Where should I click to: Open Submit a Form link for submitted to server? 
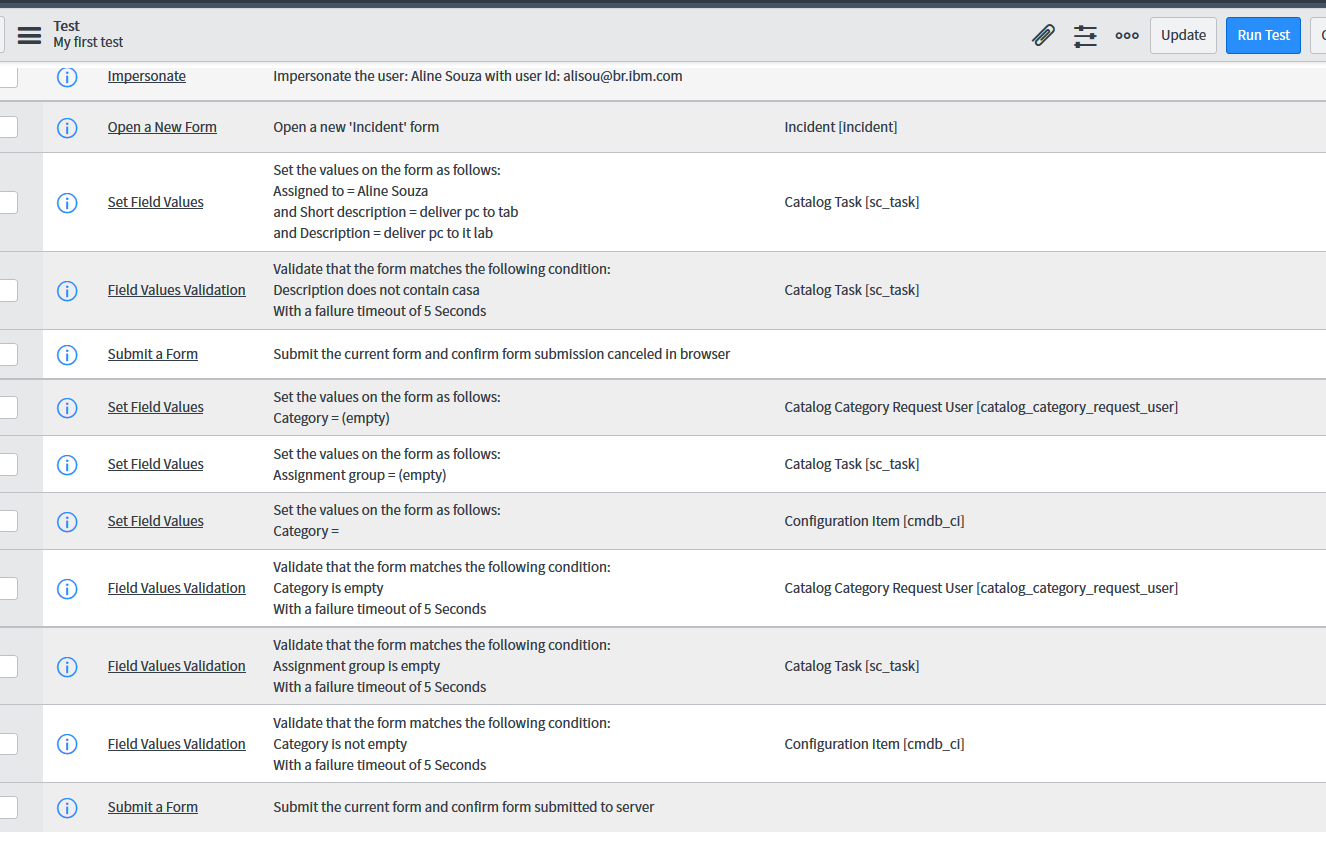tap(153, 807)
